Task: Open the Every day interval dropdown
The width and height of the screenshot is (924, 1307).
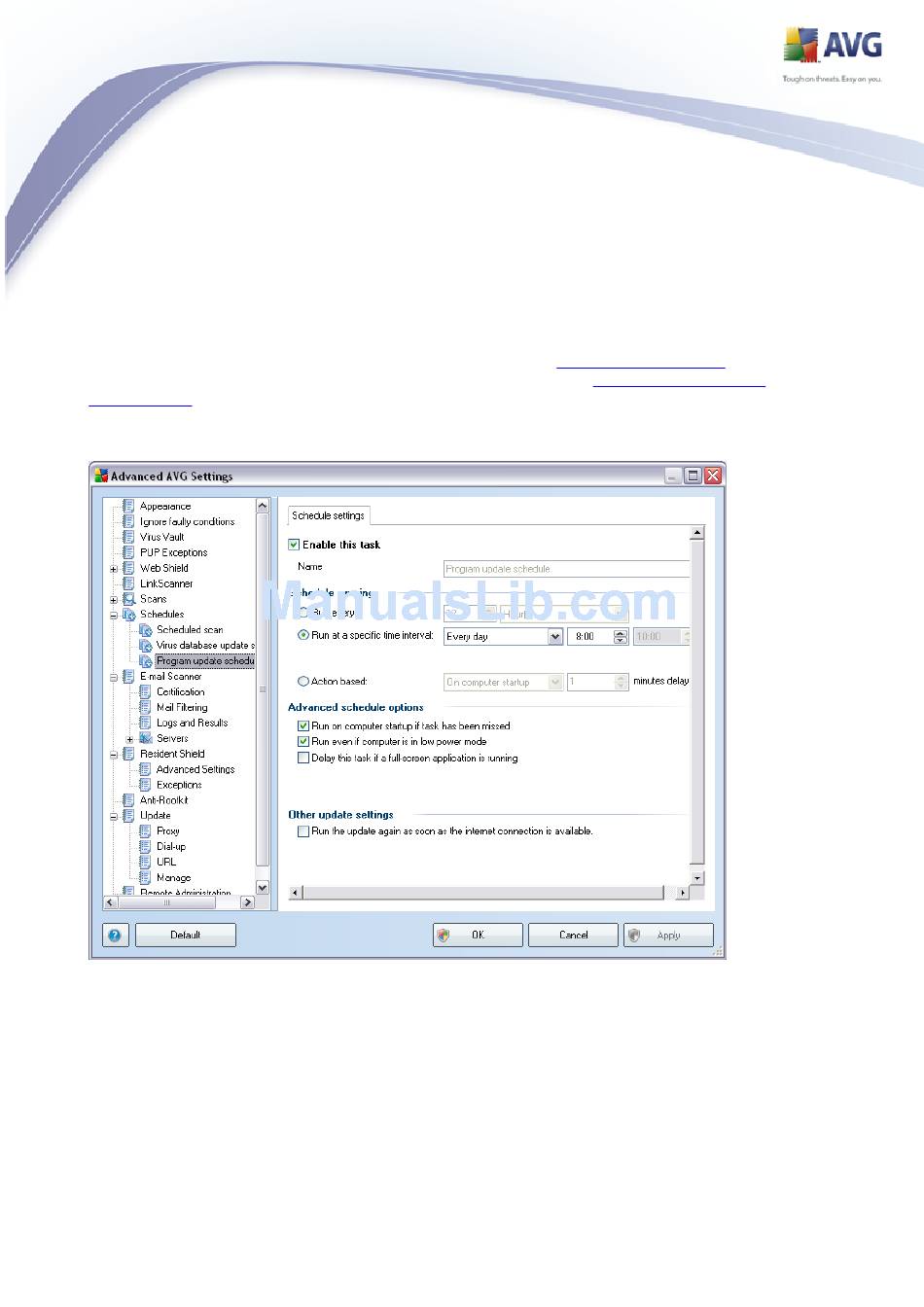Action: (555, 637)
